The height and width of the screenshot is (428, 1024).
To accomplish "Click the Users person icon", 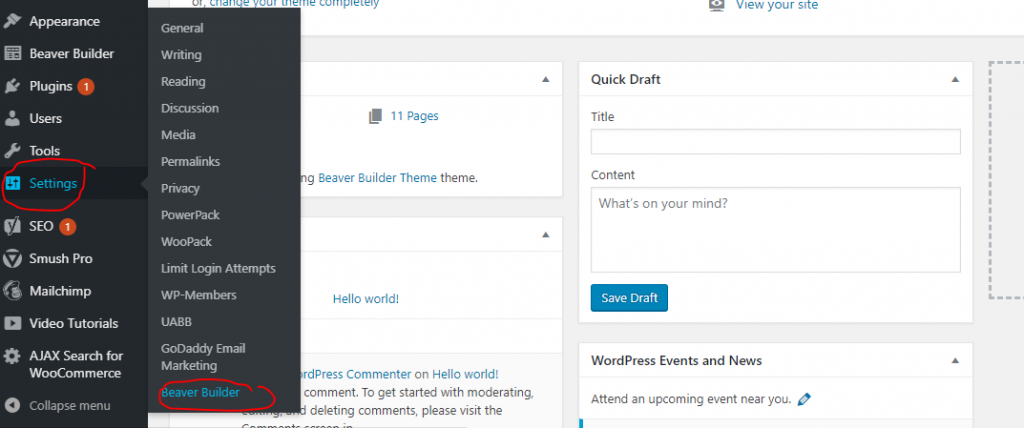I will pos(12,118).
